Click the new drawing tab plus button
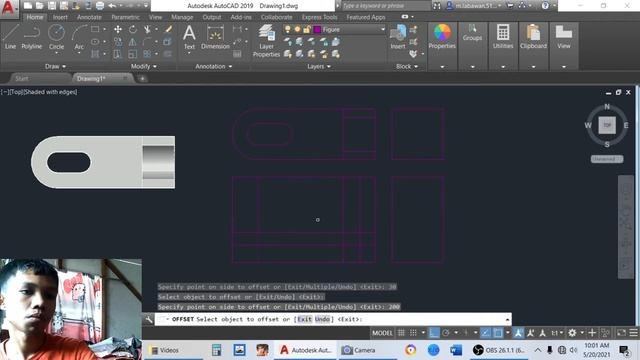 142,78
